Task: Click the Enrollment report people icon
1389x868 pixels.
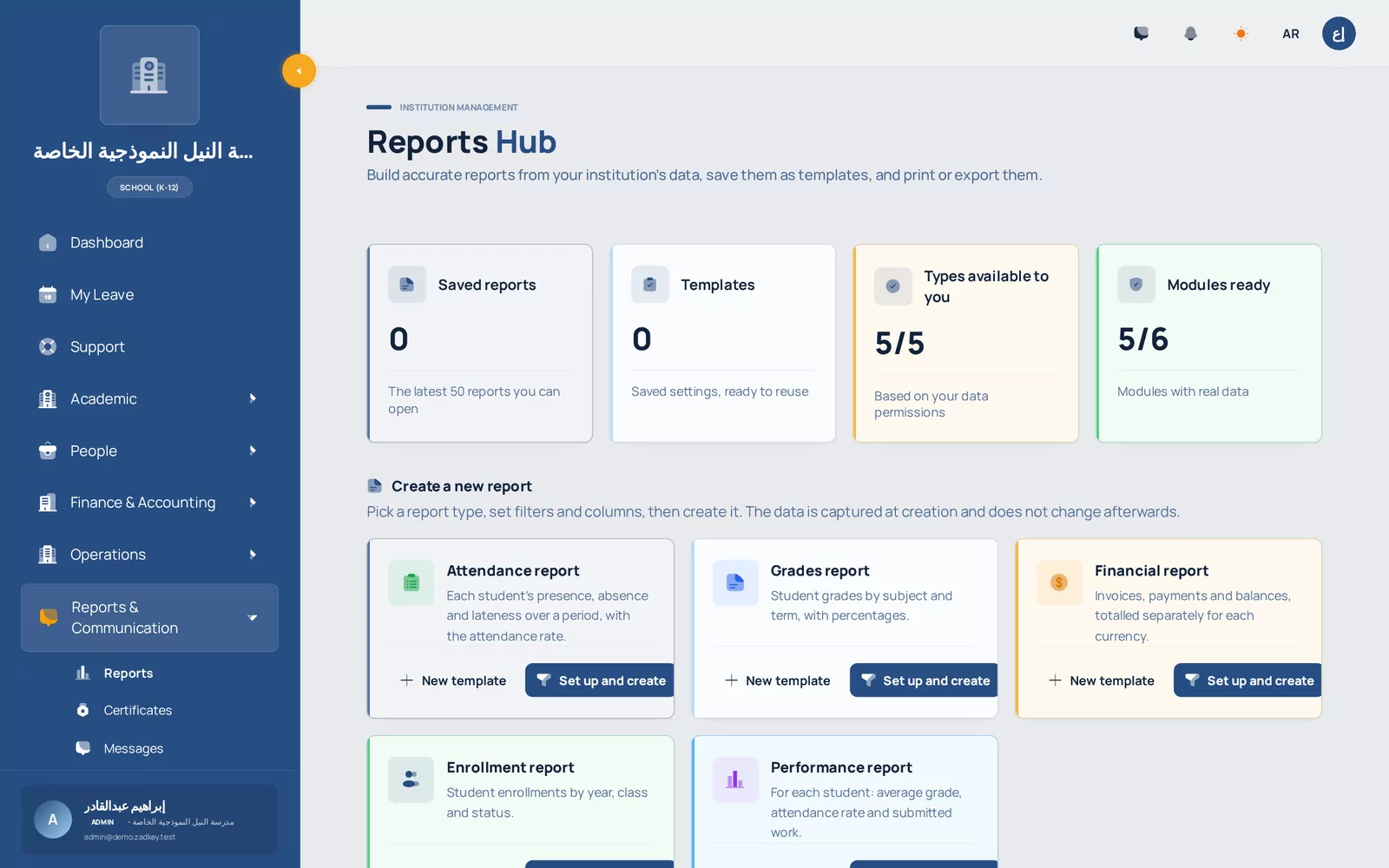Action: click(411, 780)
